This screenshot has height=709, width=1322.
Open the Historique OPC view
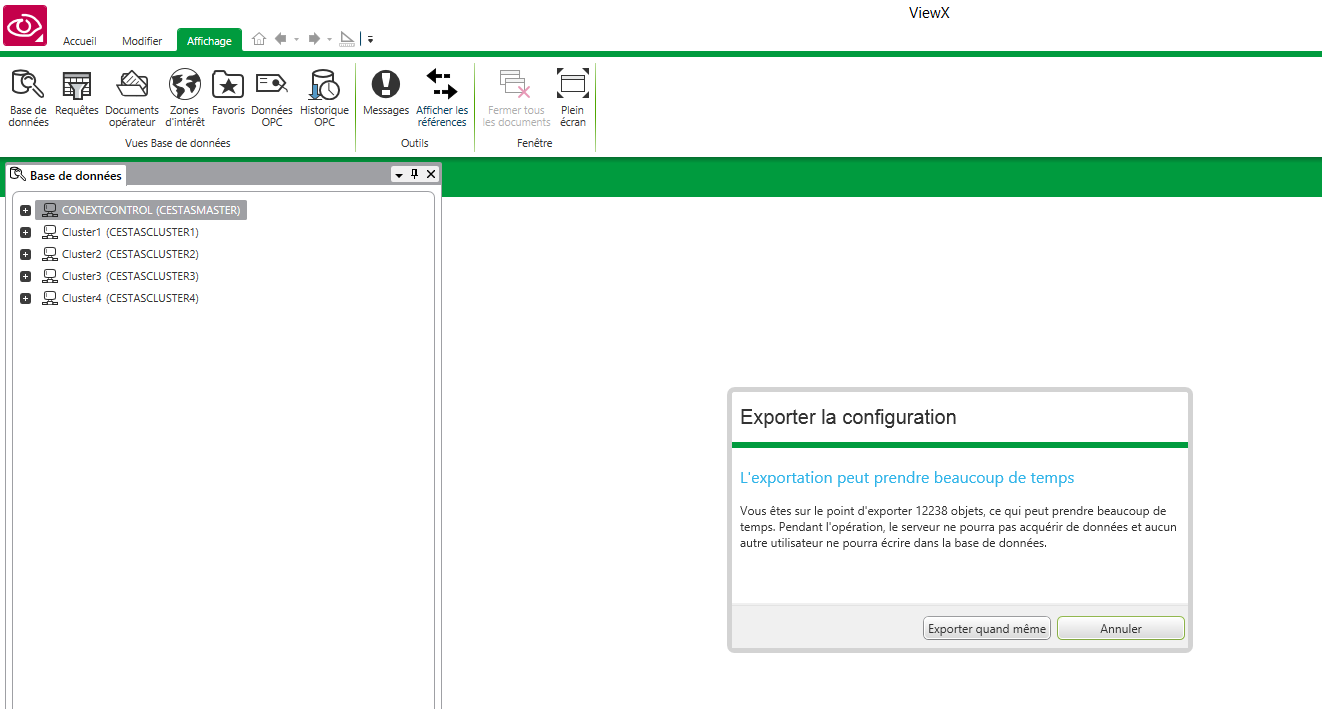point(324,98)
